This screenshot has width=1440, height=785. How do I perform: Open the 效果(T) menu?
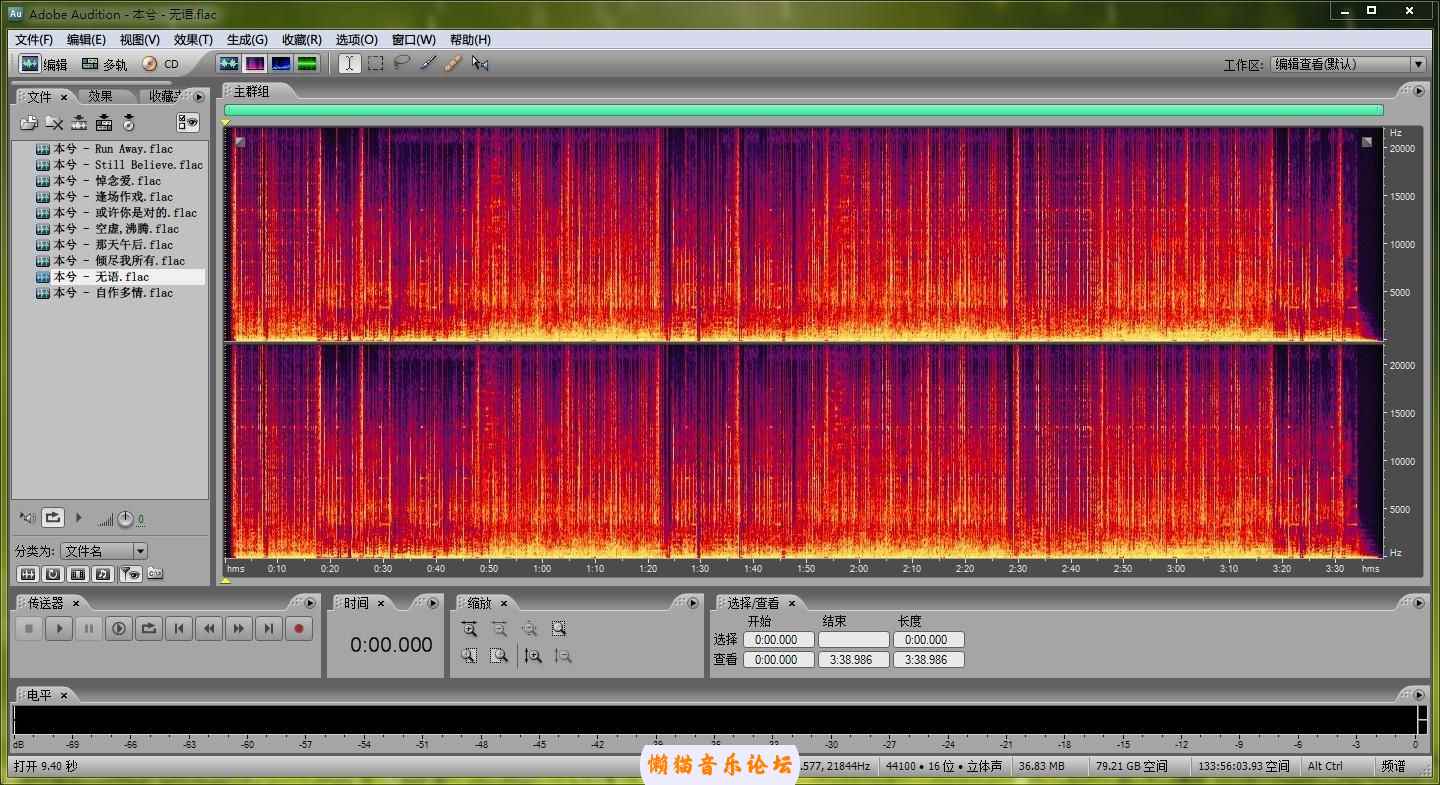click(x=193, y=40)
